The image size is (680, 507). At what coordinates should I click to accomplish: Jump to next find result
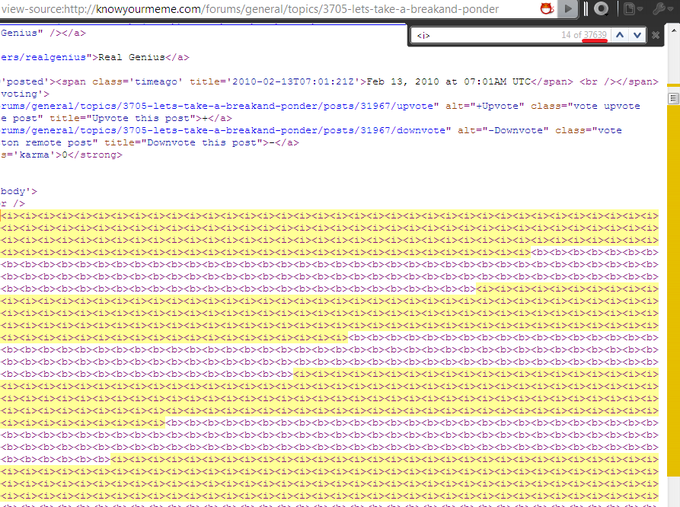coord(637,35)
